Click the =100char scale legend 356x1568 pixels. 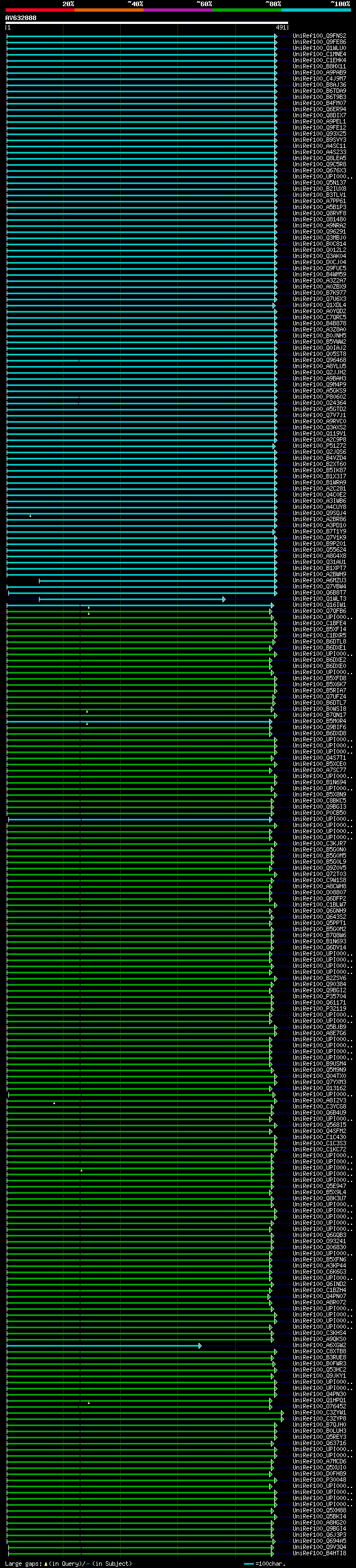264,1564
